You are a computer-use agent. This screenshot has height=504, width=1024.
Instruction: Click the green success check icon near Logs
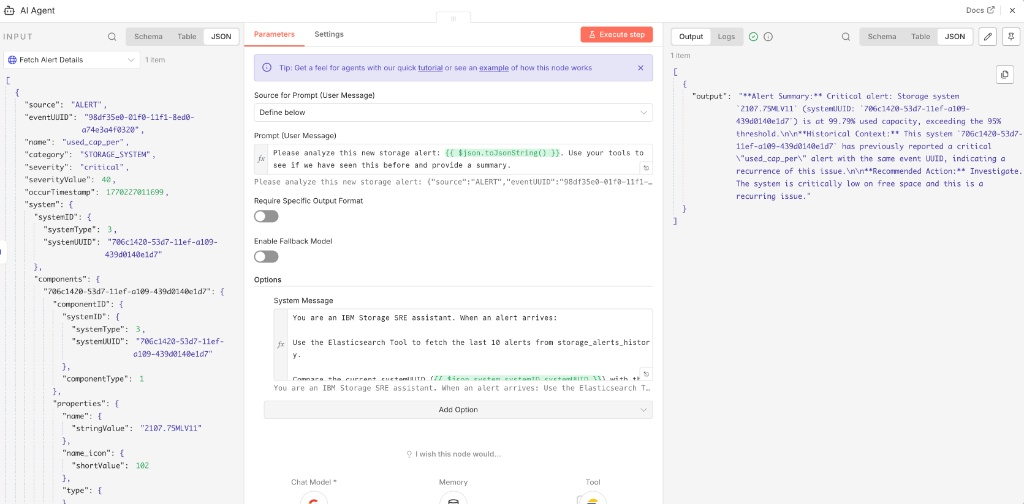(x=754, y=37)
